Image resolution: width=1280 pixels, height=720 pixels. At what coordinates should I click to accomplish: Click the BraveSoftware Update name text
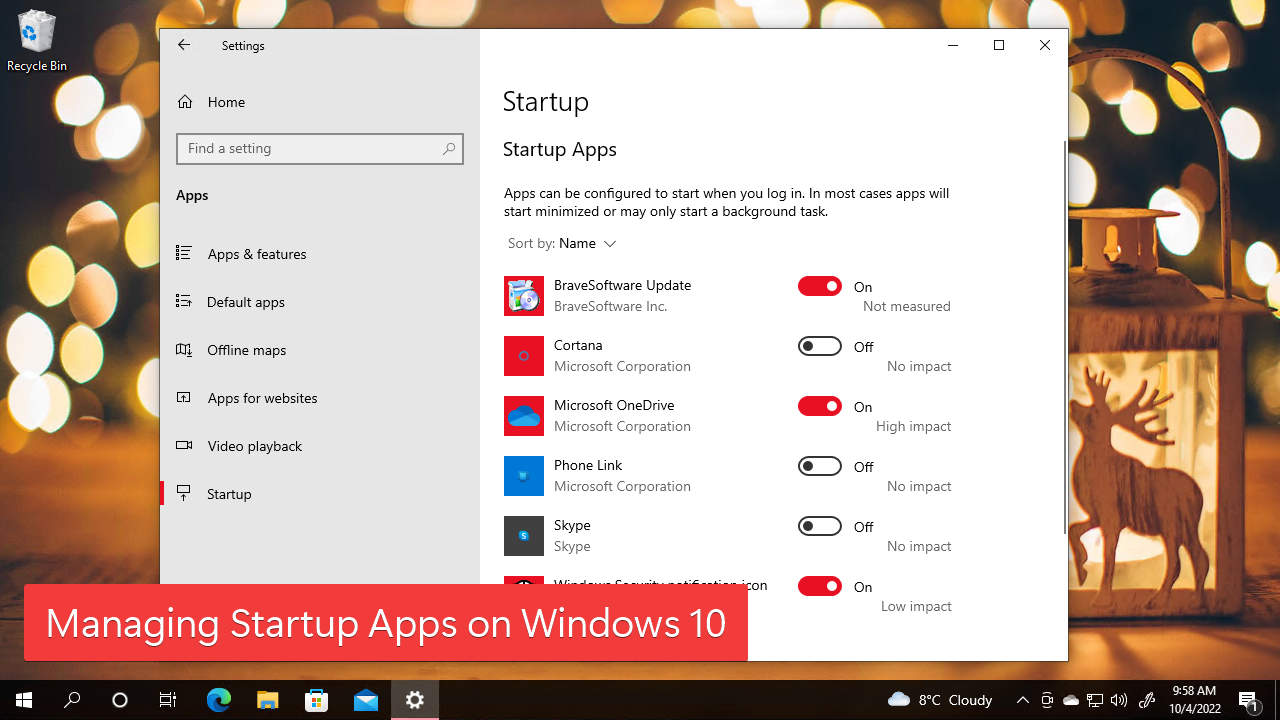point(622,285)
